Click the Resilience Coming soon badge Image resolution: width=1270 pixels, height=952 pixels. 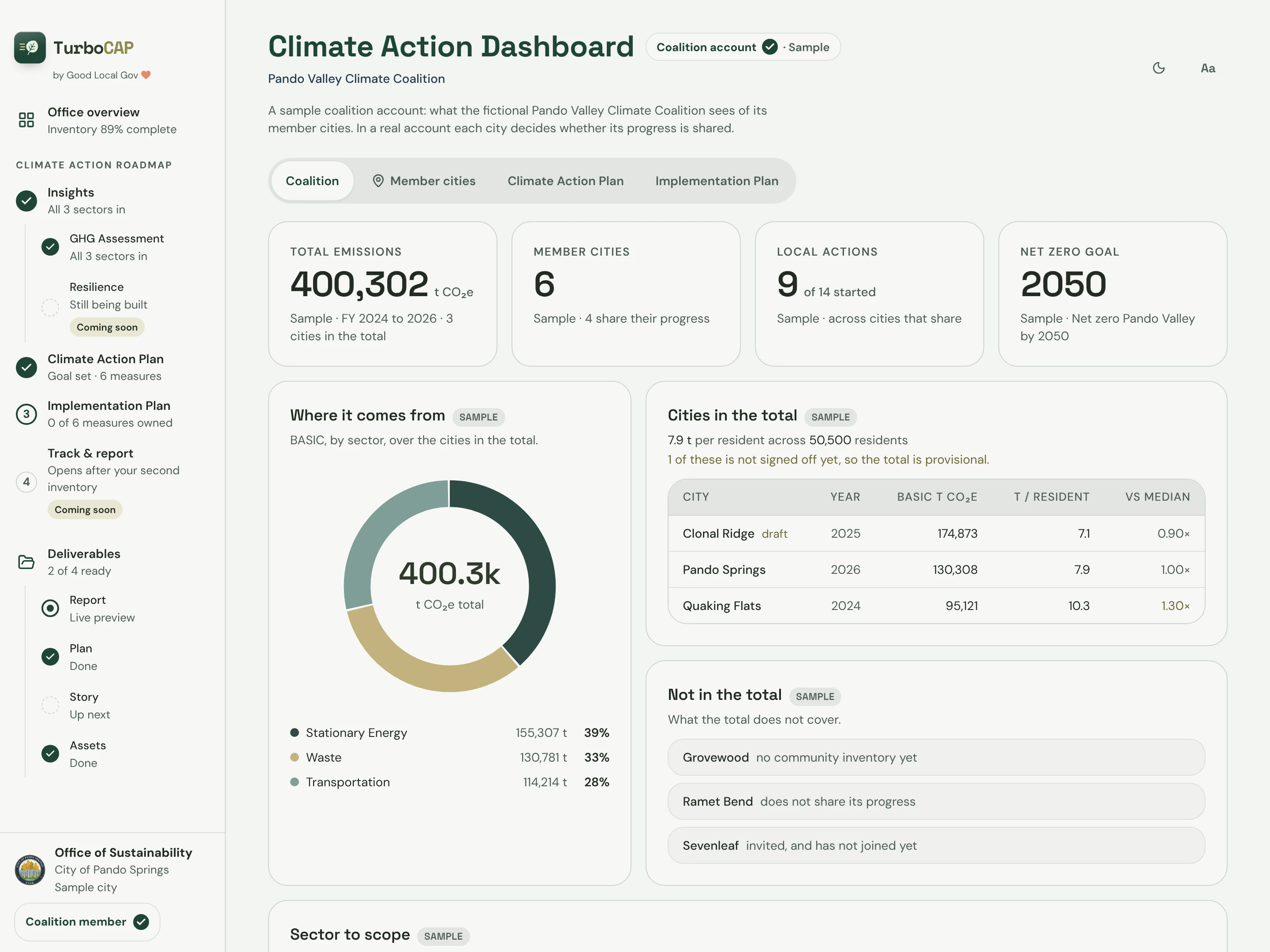pyautogui.click(x=107, y=327)
